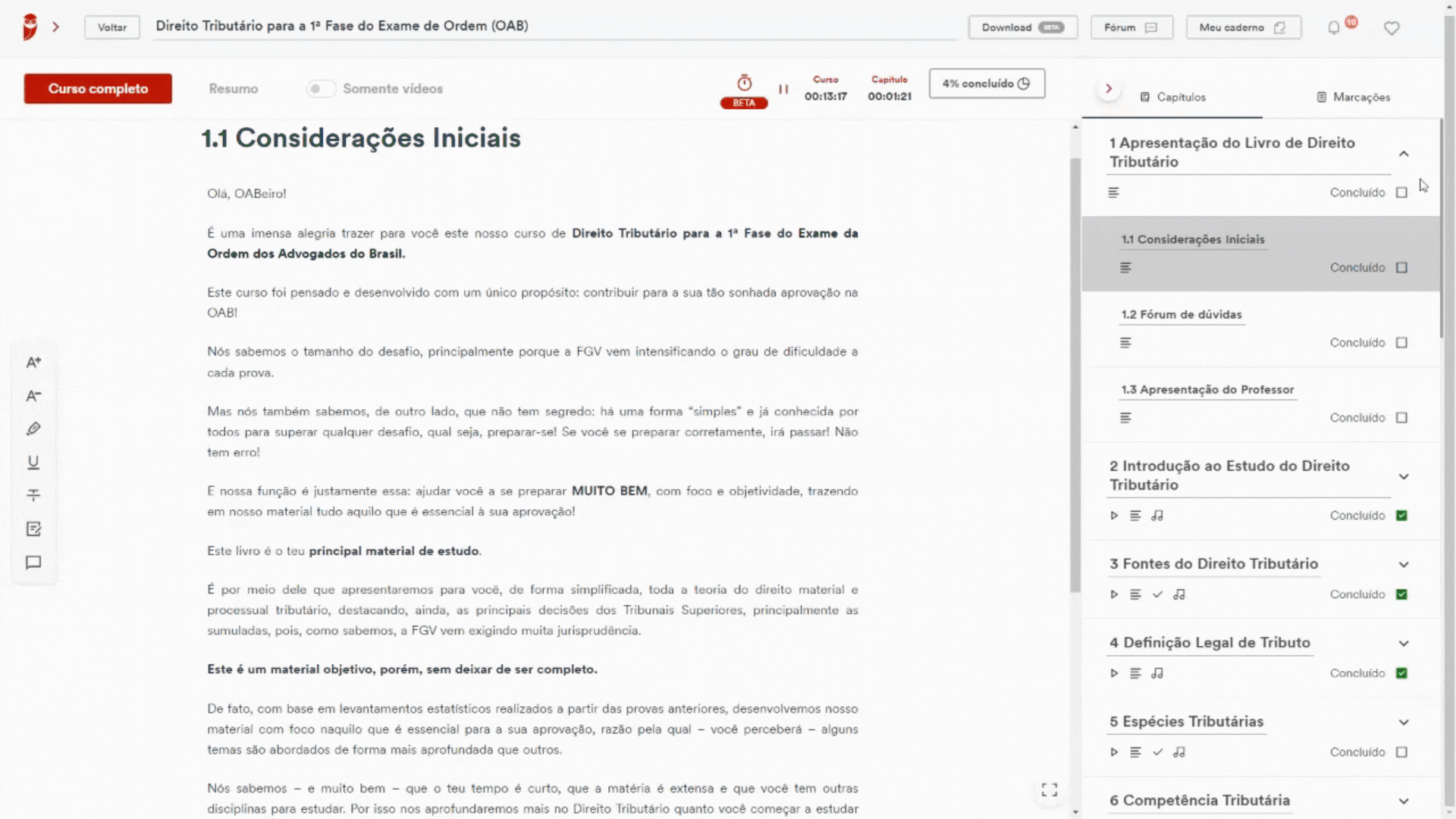
Task: Play video for chapter 2 Introdução
Action: click(1114, 516)
